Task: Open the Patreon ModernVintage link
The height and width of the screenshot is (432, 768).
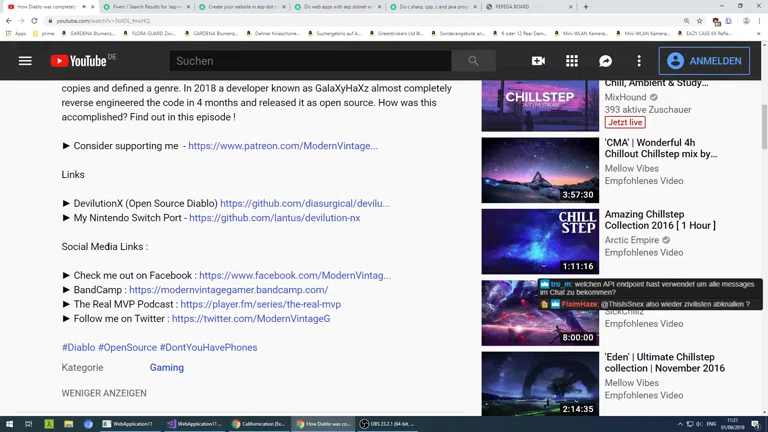Action: click(283, 145)
